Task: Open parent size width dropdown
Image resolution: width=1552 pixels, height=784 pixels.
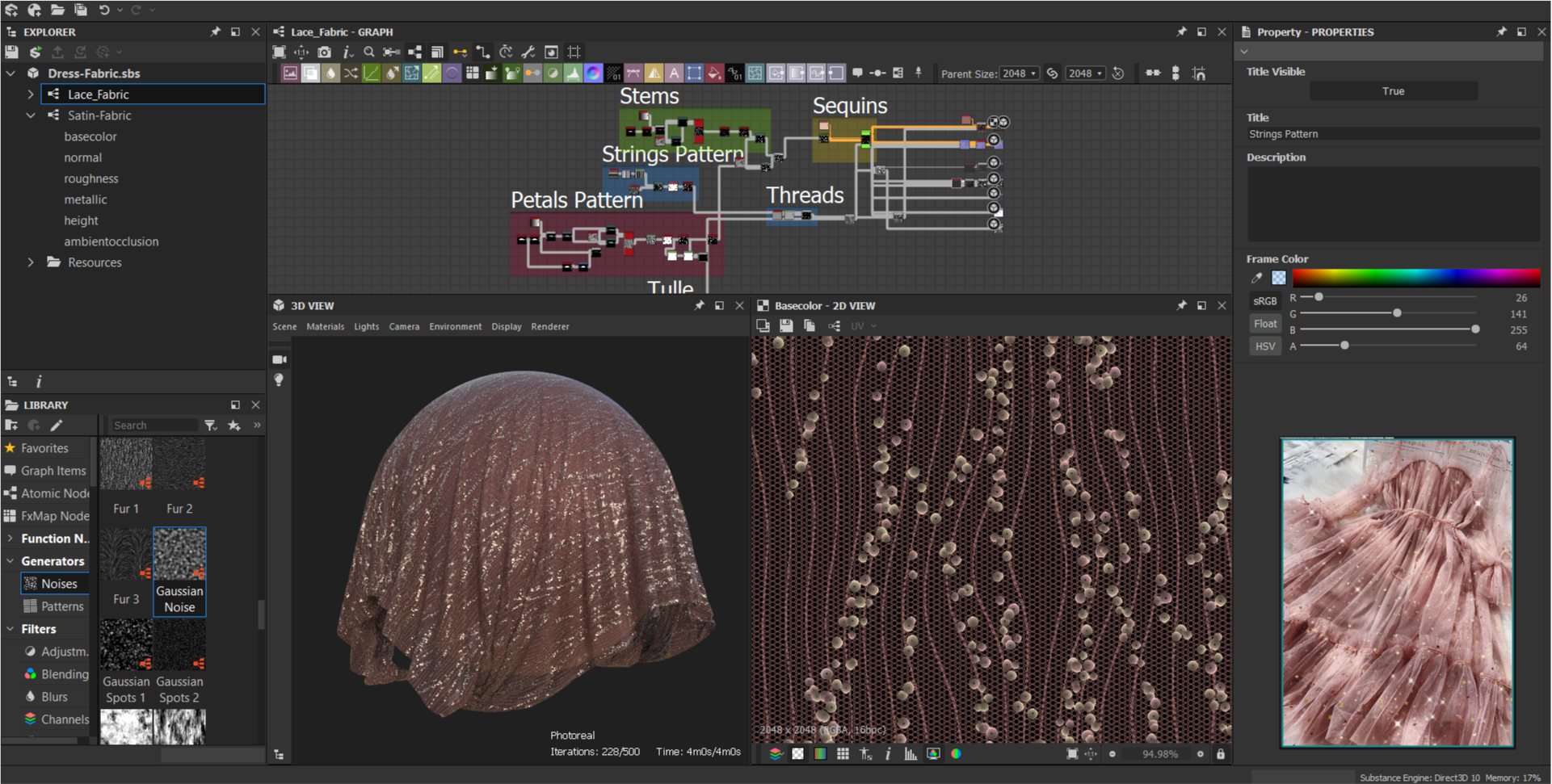Action: (1019, 73)
